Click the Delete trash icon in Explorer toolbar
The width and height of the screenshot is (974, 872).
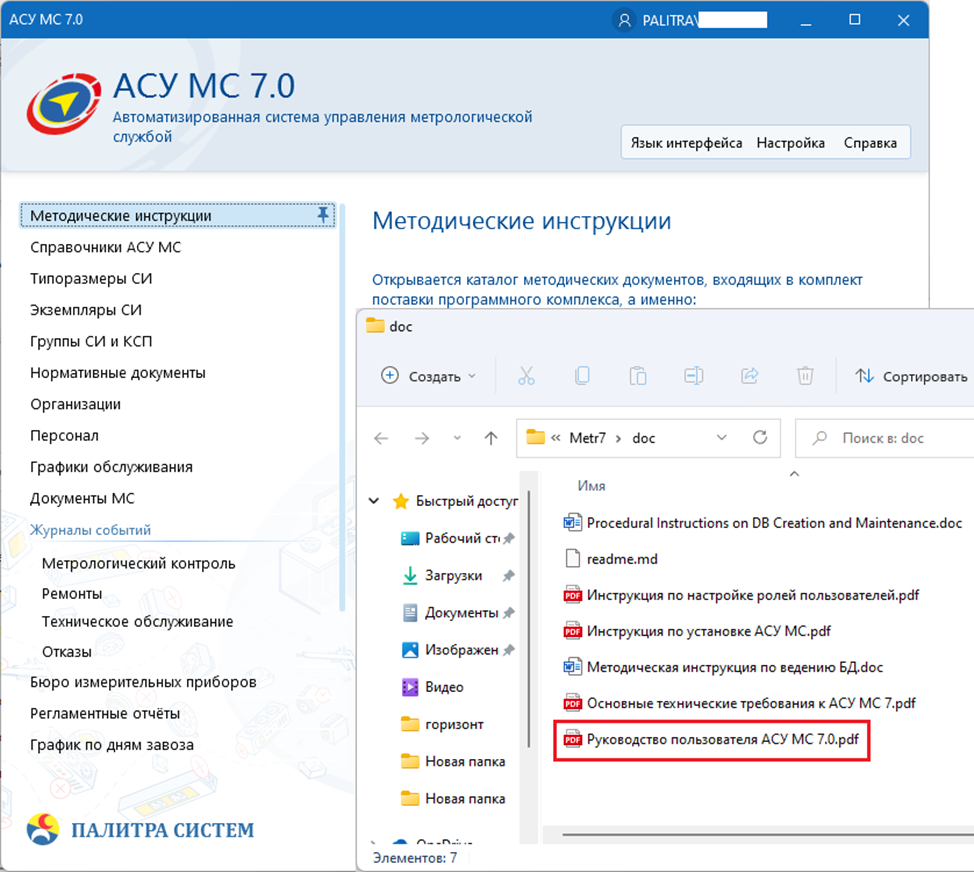pyautogui.click(x=805, y=376)
